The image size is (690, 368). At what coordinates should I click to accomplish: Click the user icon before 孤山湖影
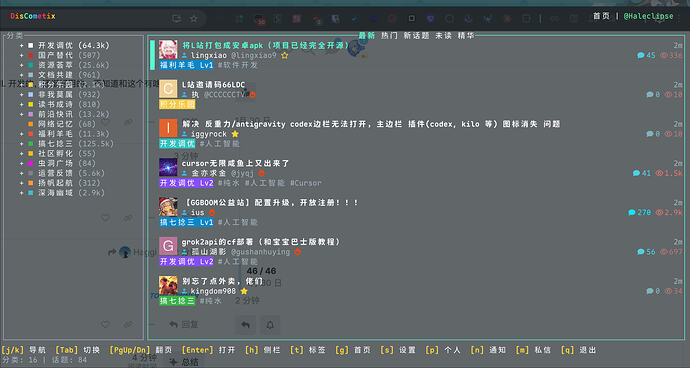[184, 252]
